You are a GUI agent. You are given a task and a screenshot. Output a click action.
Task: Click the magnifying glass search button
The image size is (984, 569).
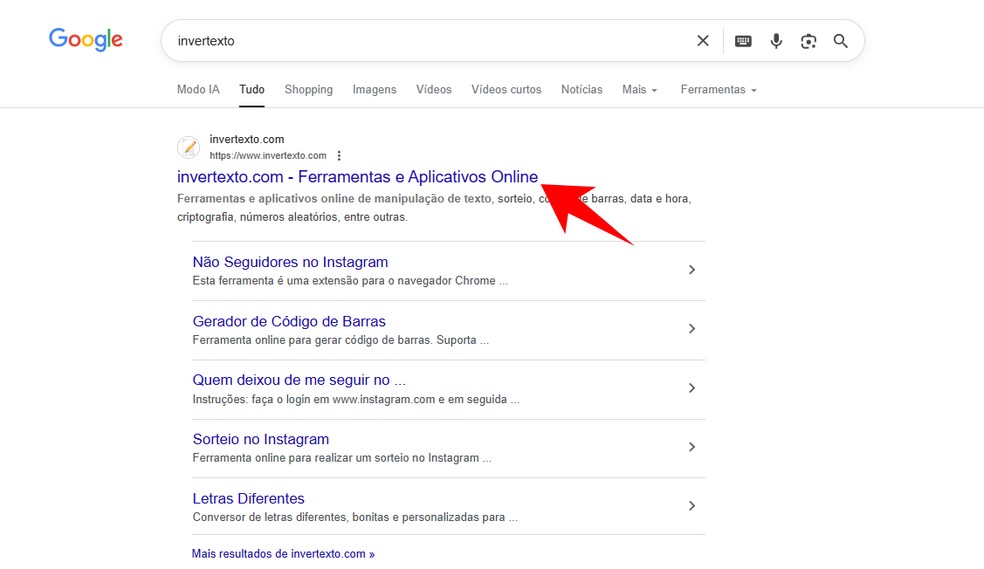[840, 41]
